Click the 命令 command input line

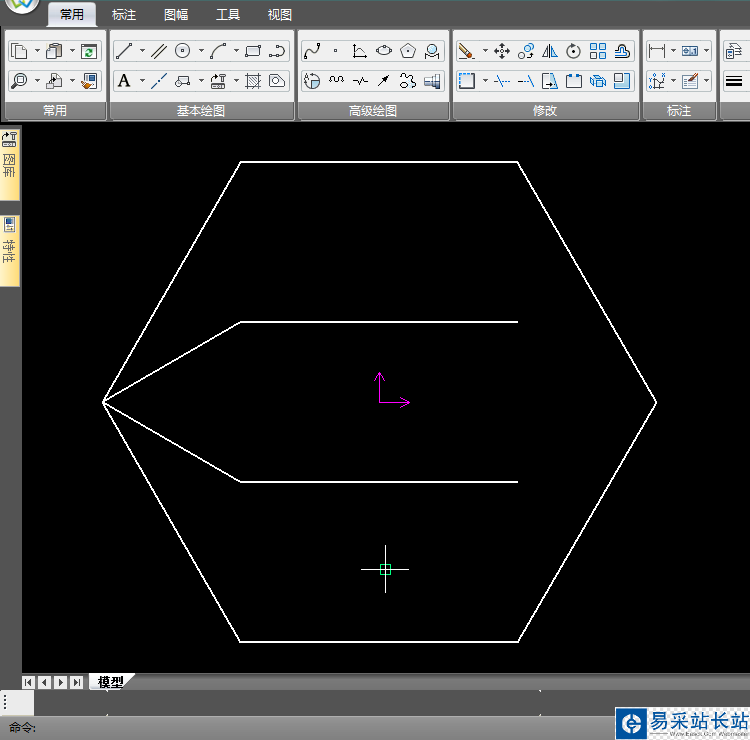(306, 728)
